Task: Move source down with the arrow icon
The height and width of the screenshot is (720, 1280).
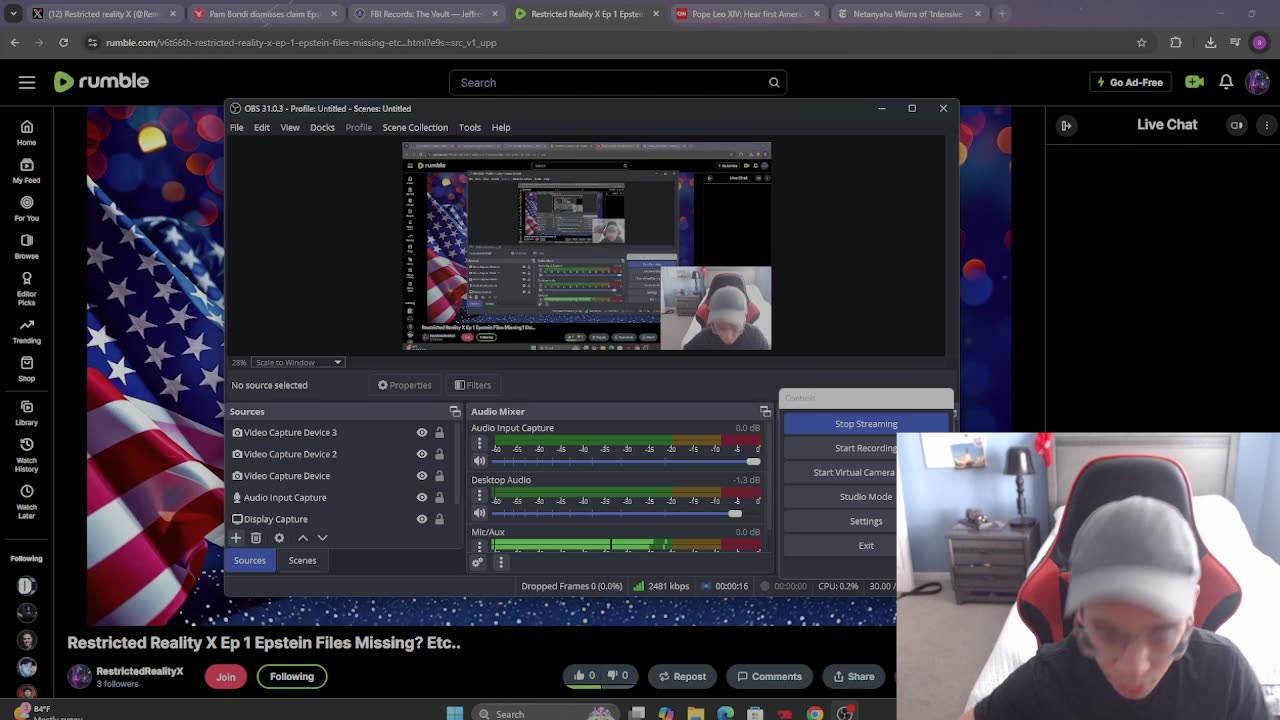Action: 322,538
